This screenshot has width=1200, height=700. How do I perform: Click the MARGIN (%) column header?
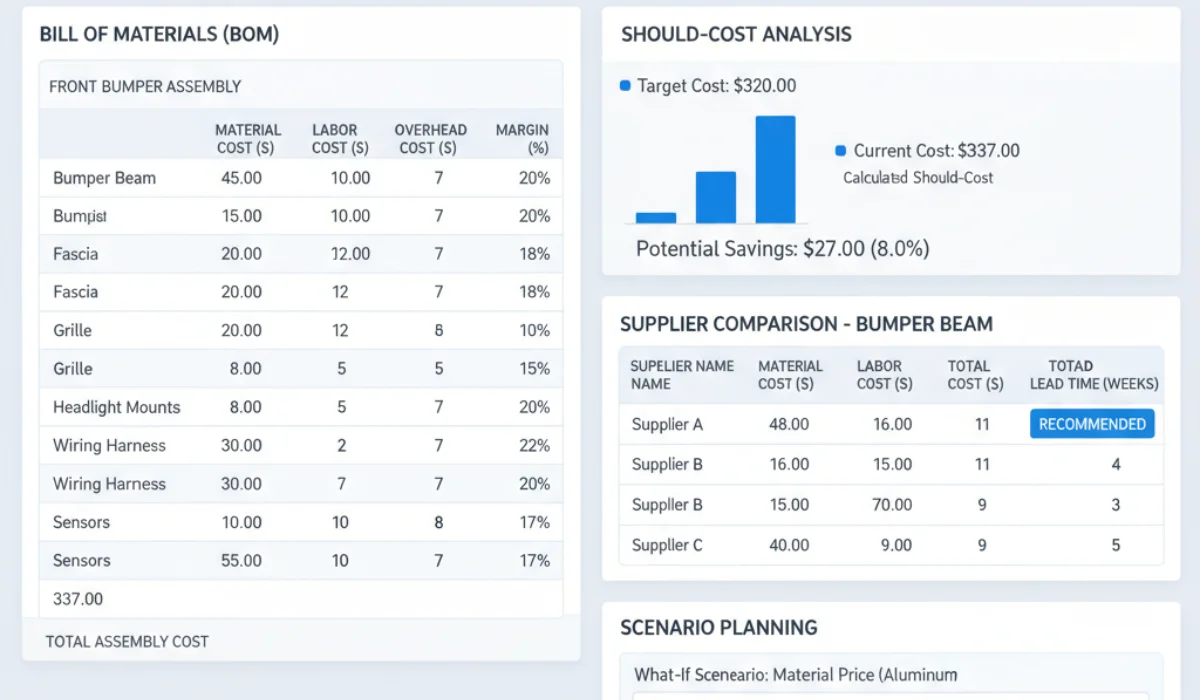[523, 139]
